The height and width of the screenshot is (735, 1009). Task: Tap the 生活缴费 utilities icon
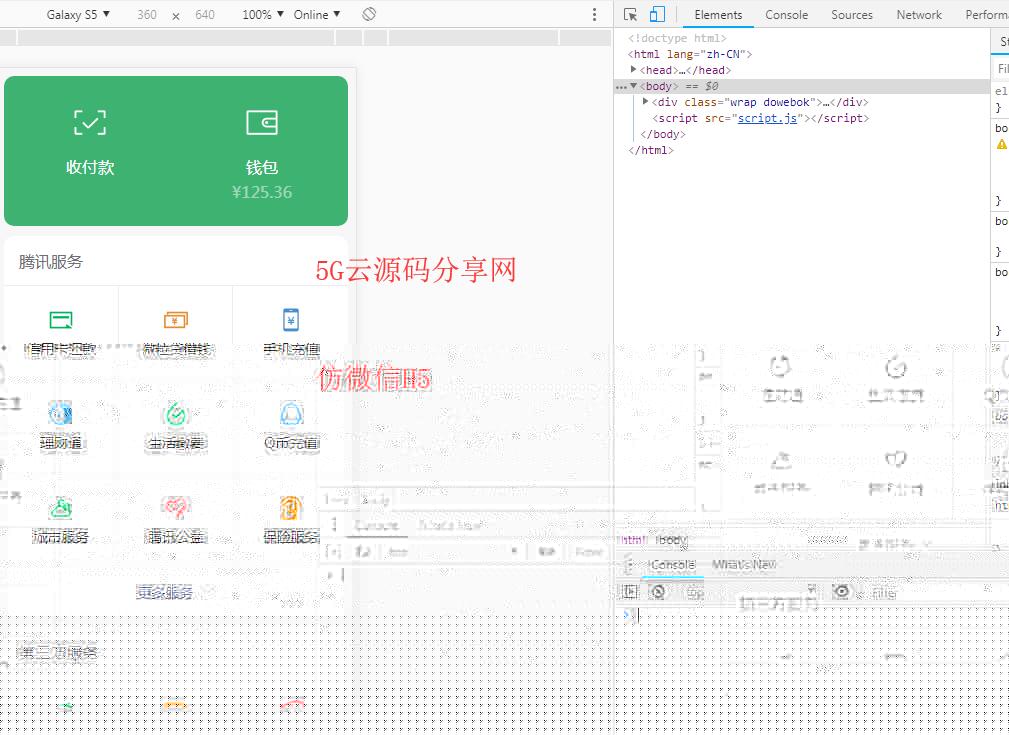(x=176, y=413)
